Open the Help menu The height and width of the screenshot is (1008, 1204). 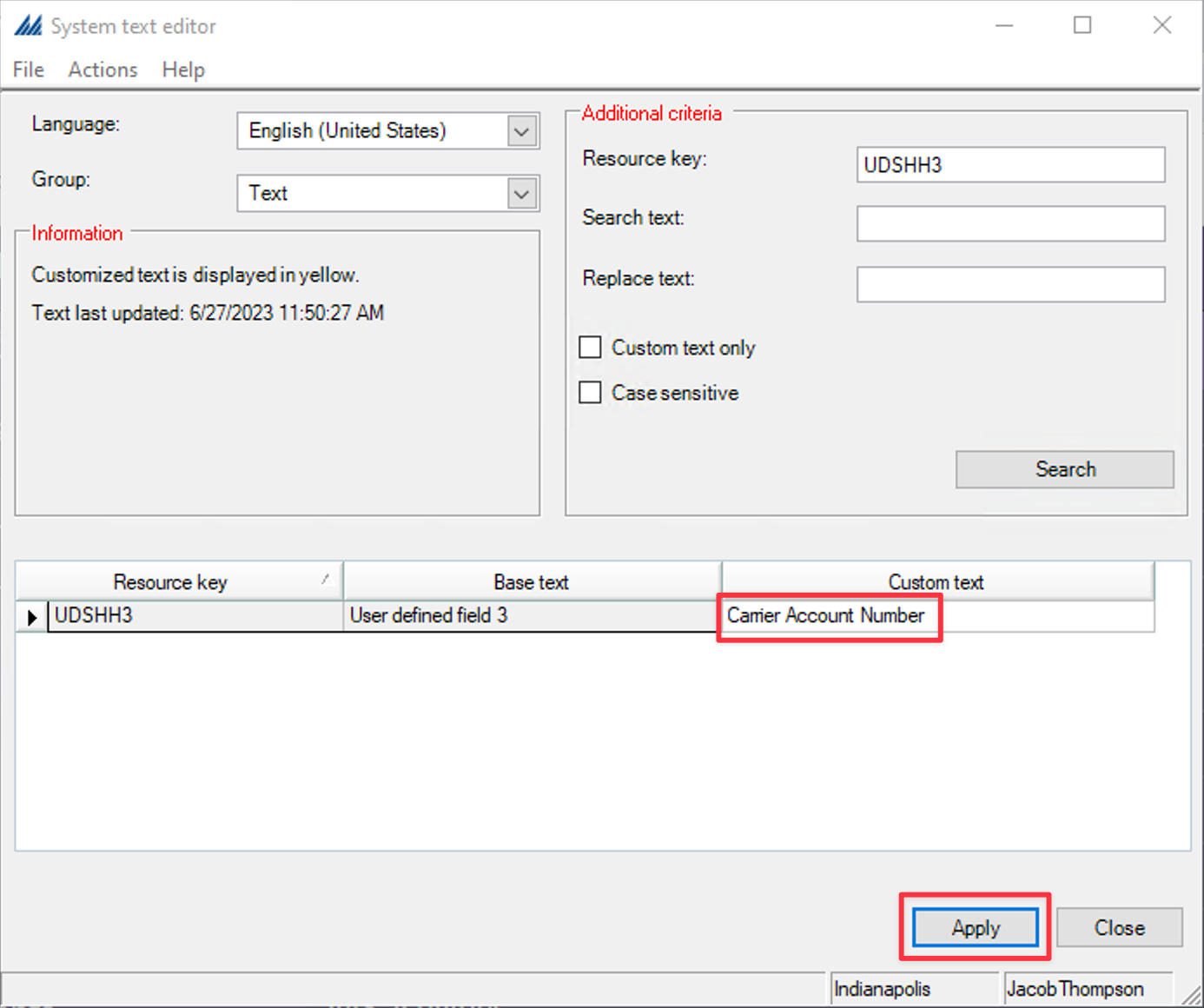[x=182, y=70]
